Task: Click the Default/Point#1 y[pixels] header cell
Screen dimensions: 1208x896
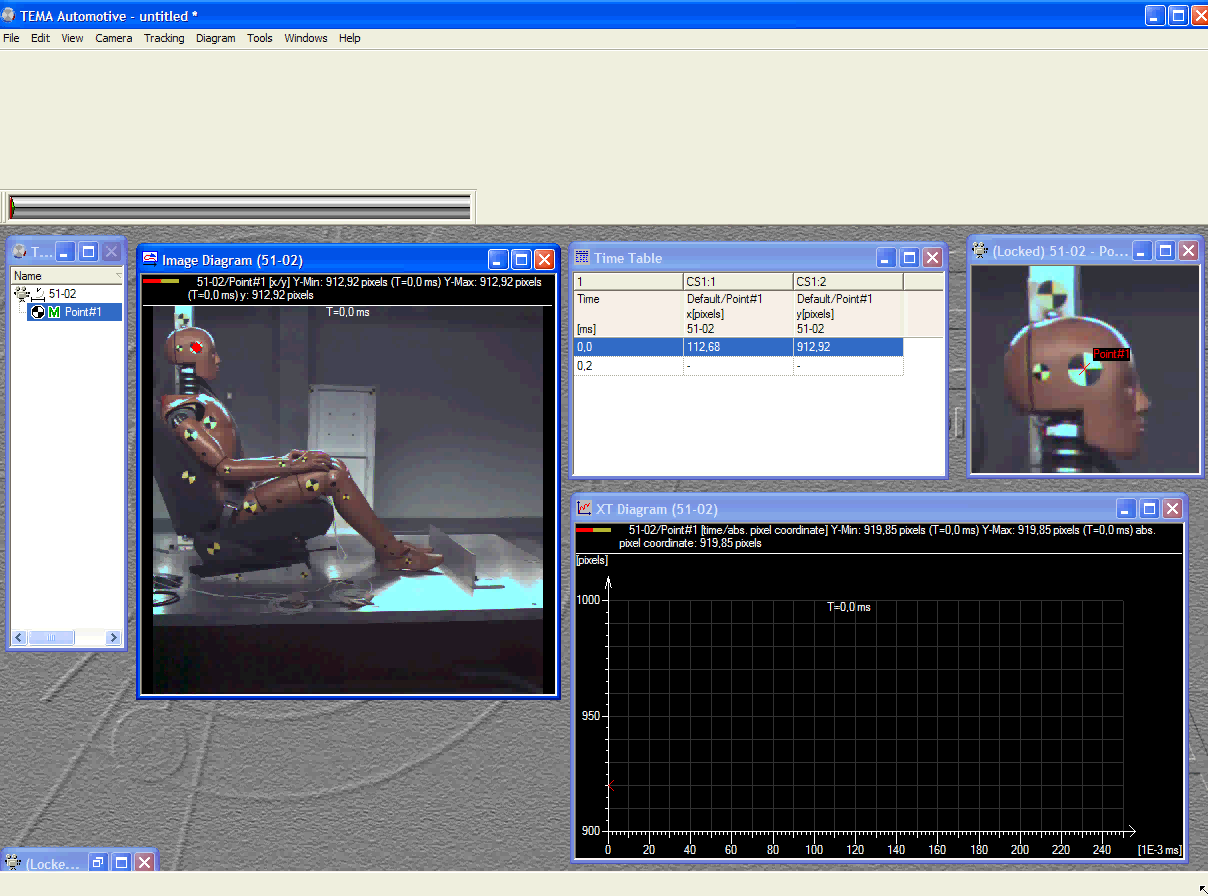Action: pyautogui.click(x=848, y=314)
